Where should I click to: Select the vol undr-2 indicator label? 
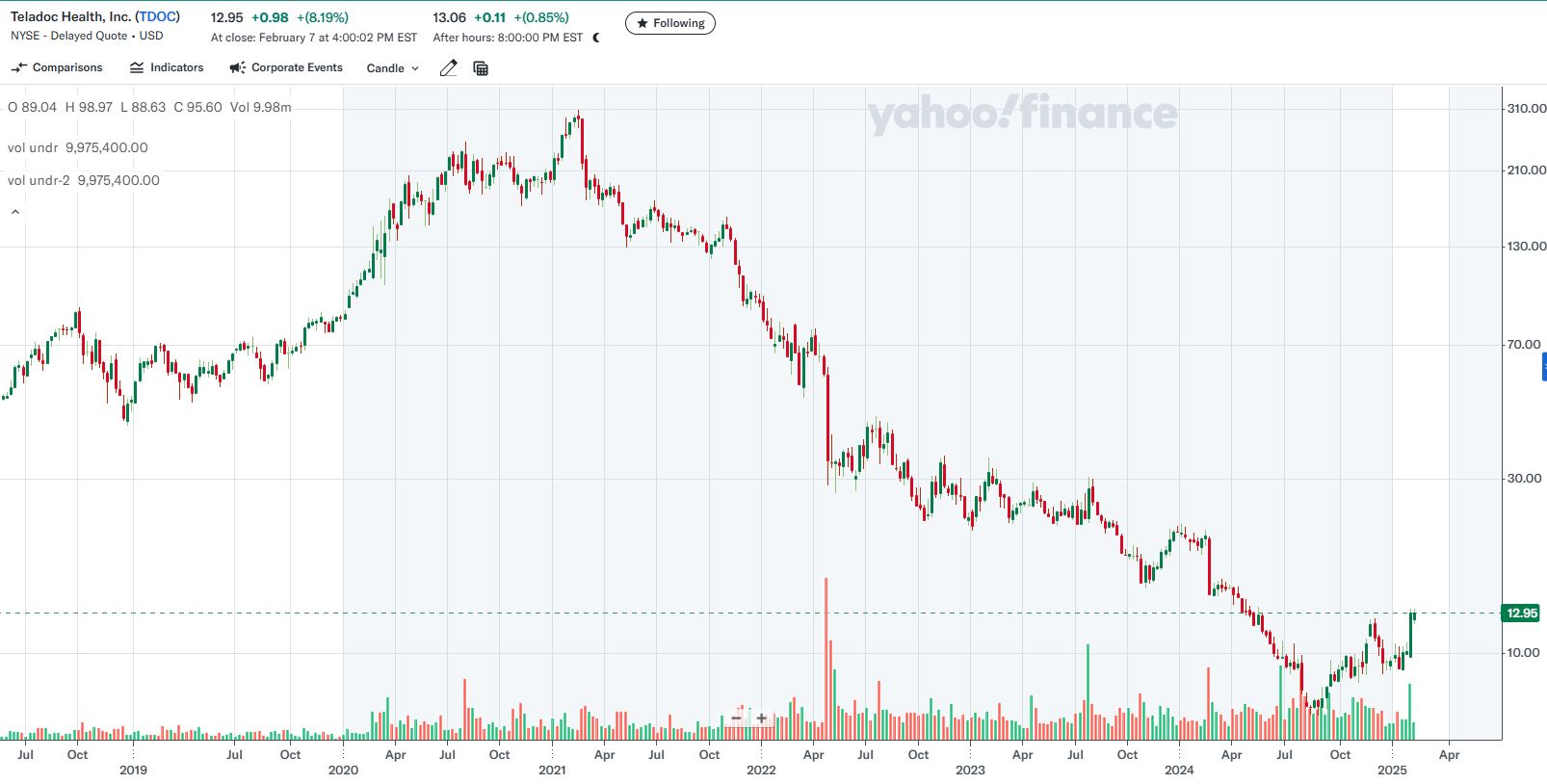tap(39, 181)
